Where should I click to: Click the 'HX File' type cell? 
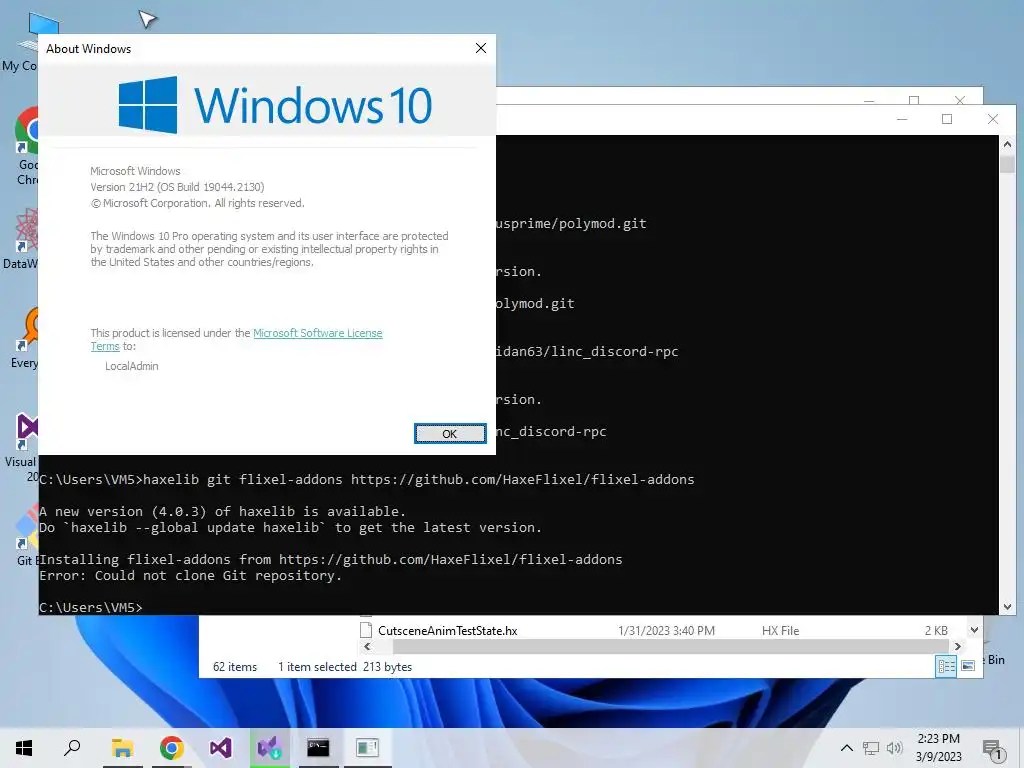[x=780, y=631]
